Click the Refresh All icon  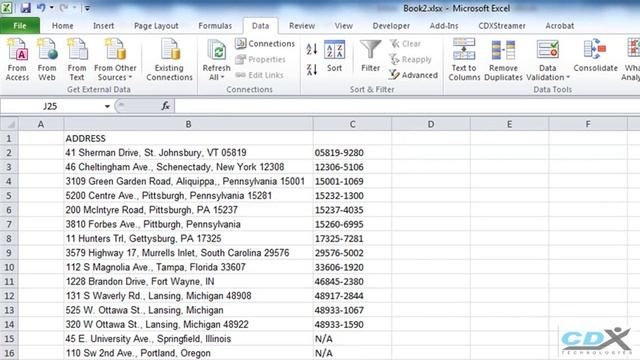tap(216, 51)
